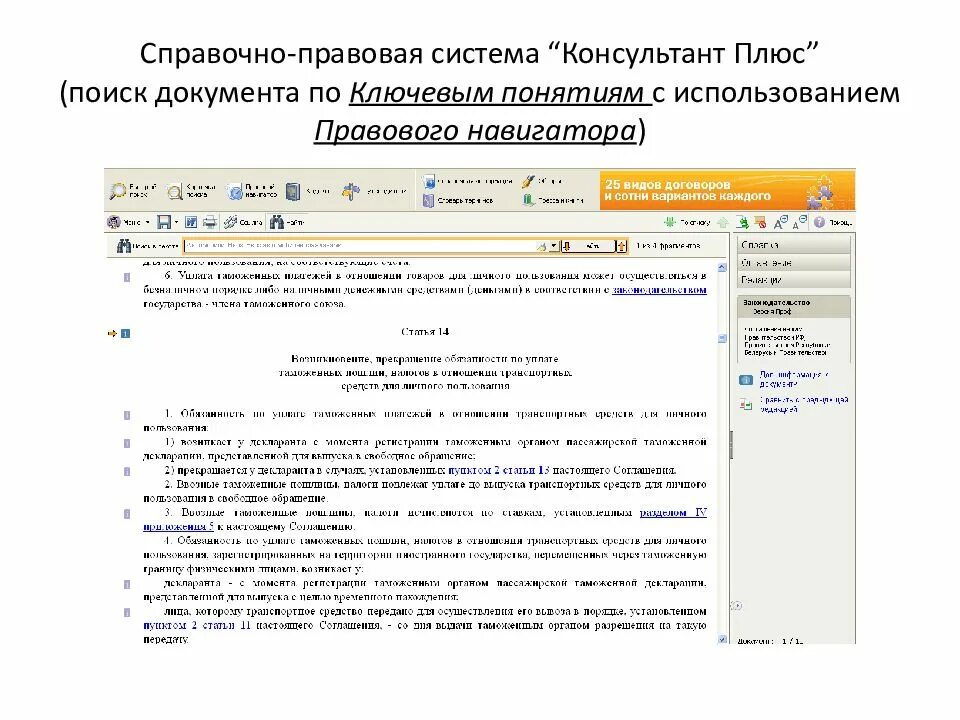Export document to Word icon

(x=191, y=222)
